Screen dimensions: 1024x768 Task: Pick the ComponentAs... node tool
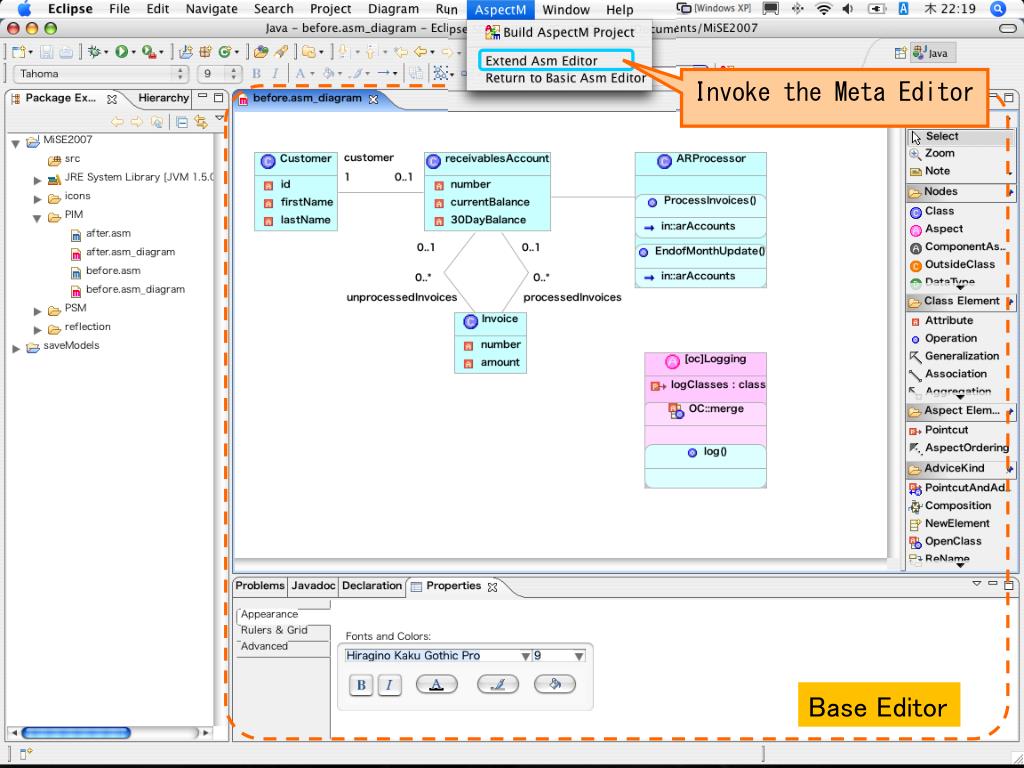coord(958,247)
